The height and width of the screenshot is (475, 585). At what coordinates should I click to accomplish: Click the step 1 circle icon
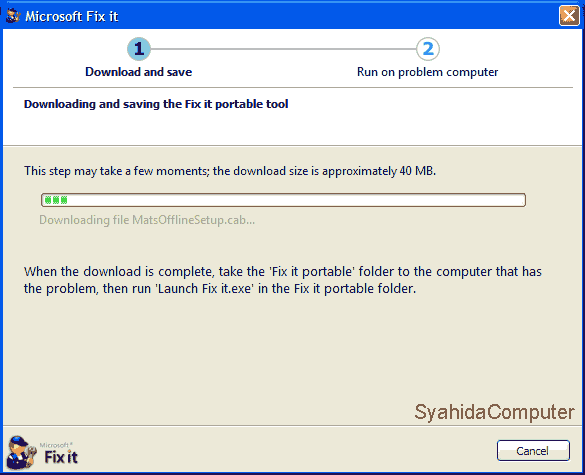(139, 49)
